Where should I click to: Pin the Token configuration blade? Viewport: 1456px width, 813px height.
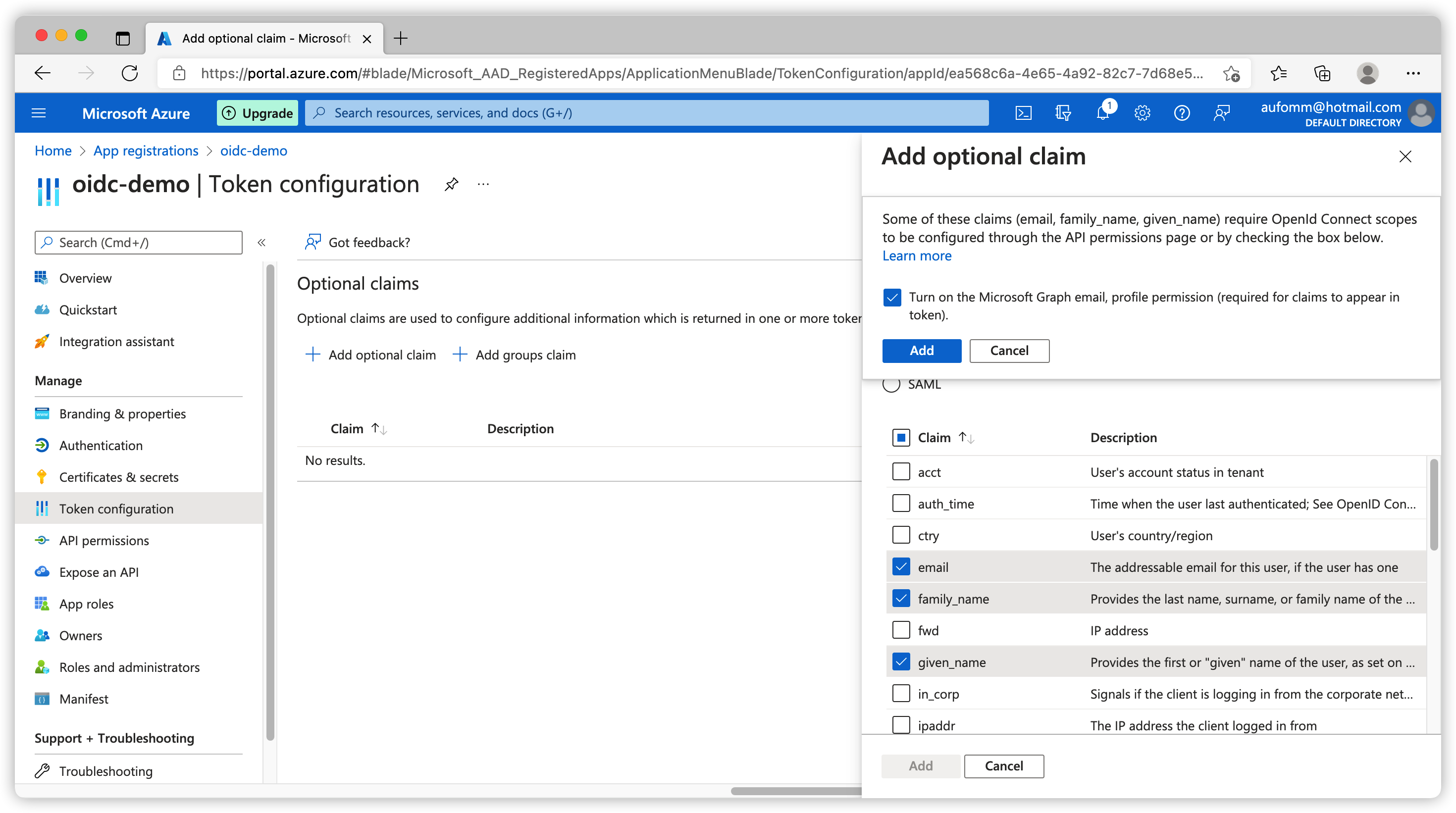point(451,184)
